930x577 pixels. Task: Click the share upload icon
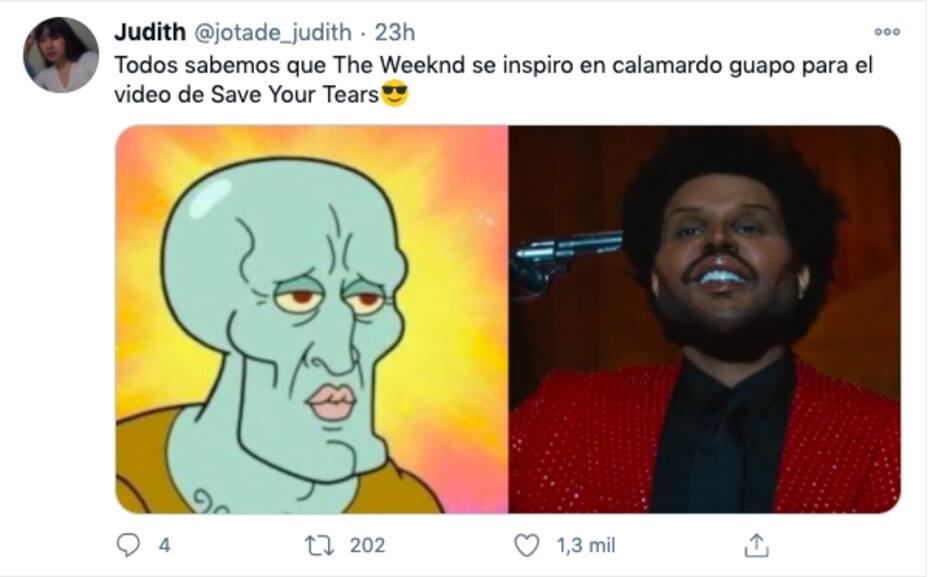tap(756, 545)
